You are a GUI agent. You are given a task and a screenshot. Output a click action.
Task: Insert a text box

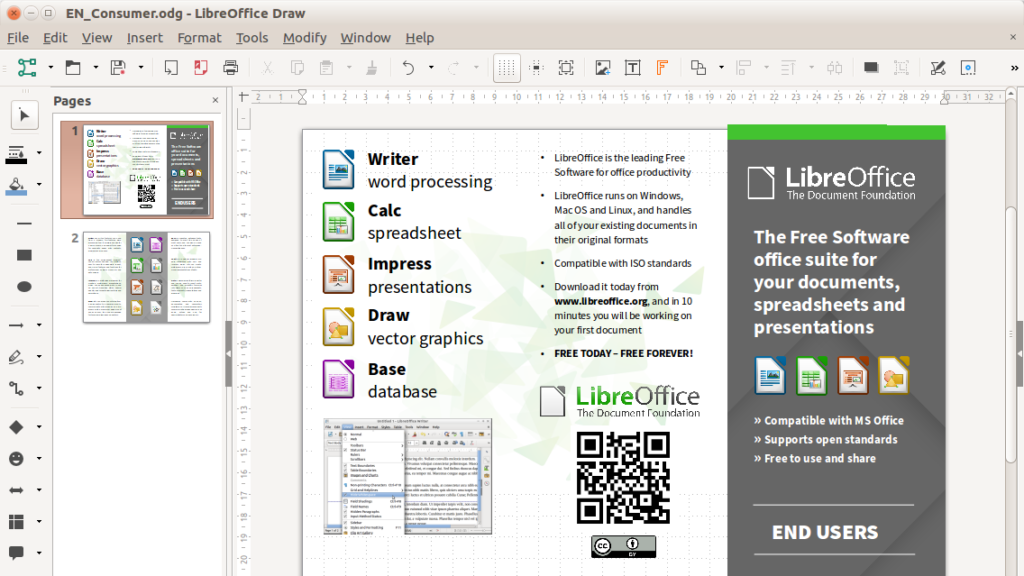(x=632, y=67)
